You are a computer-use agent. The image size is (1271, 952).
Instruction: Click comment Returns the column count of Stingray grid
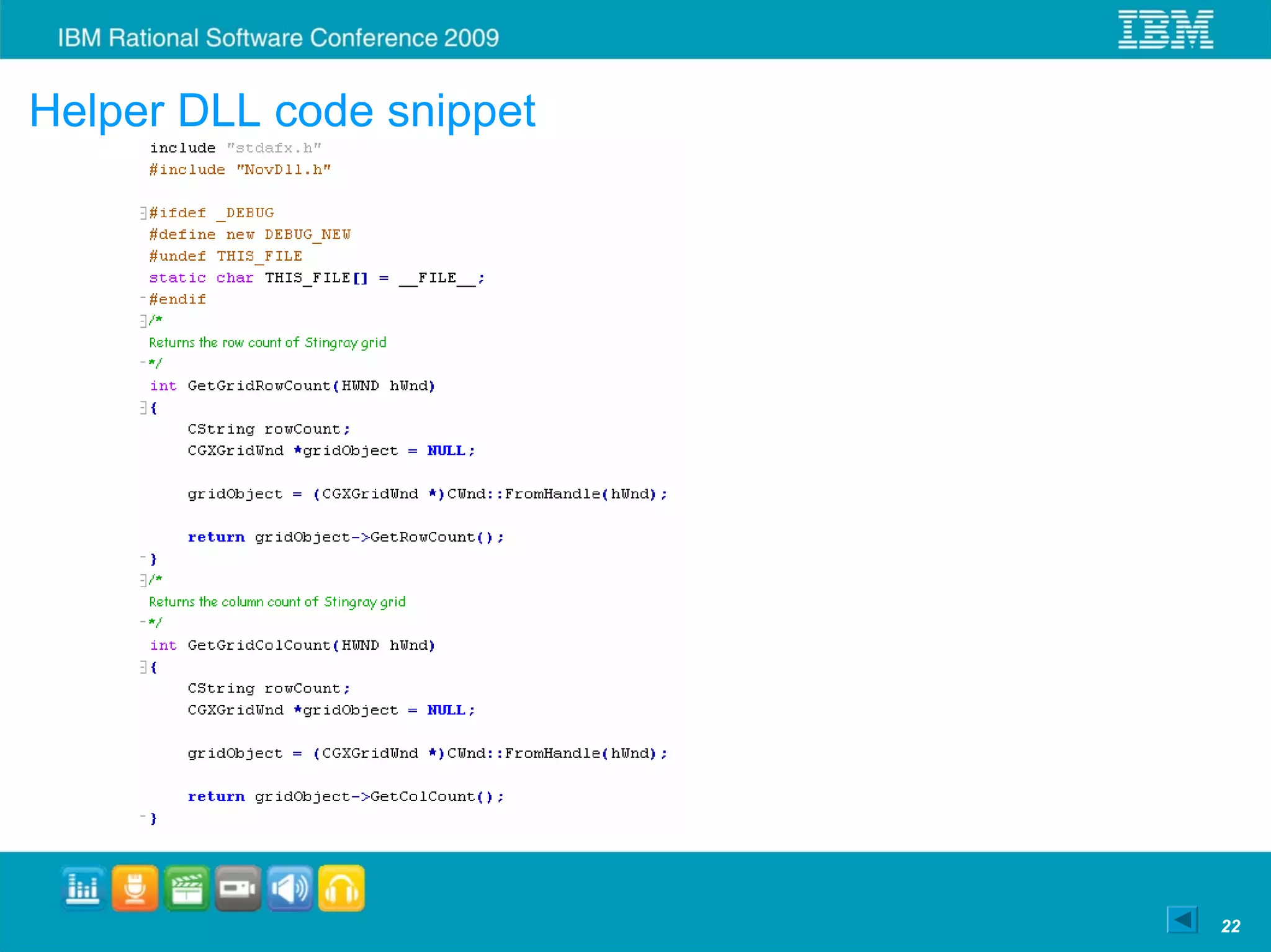[277, 602]
